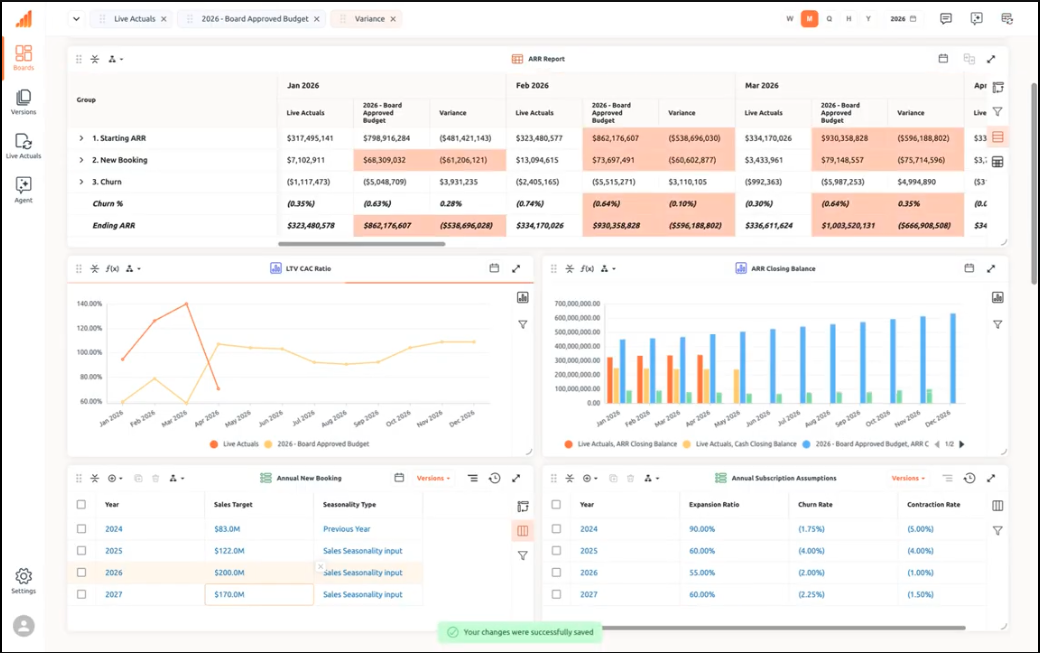Launch the Agent from the sidebar
1040x653 pixels.
click(x=23, y=189)
